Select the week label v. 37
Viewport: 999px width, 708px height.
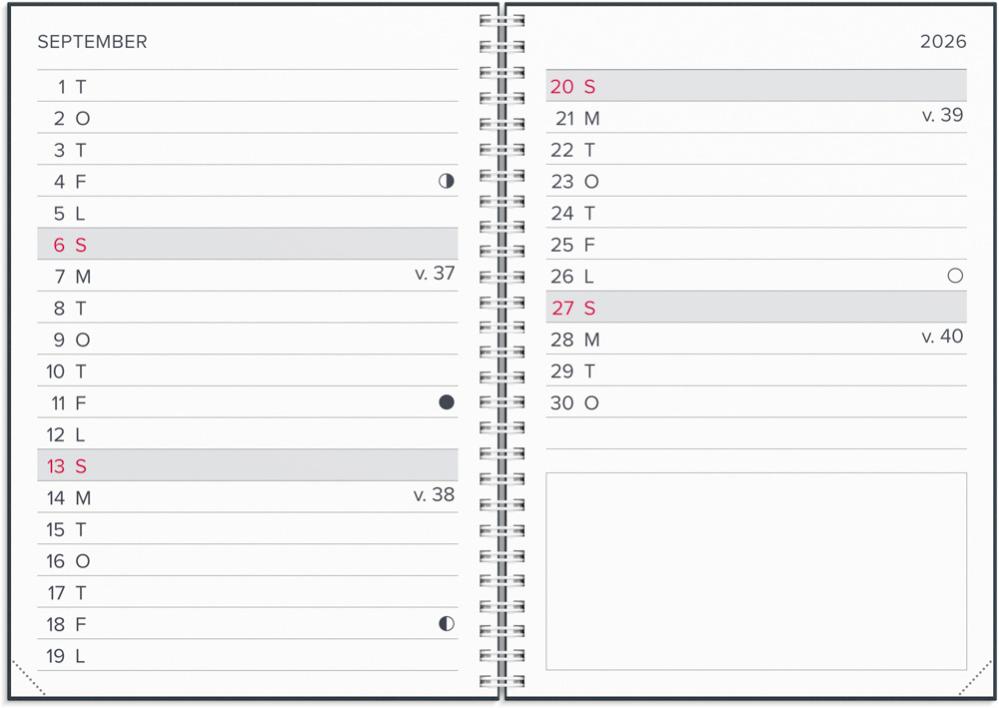(435, 273)
